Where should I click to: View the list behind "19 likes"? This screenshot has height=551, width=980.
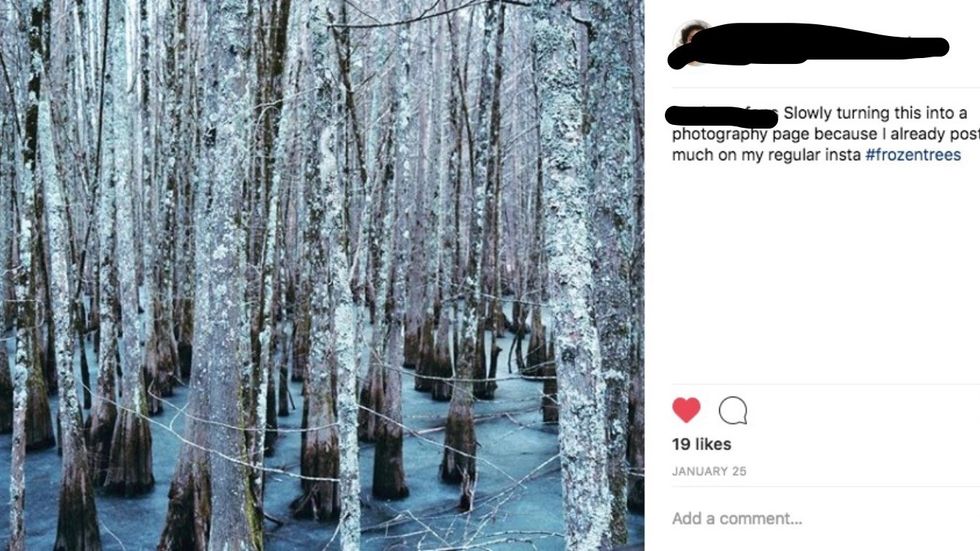tap(701, 444)
